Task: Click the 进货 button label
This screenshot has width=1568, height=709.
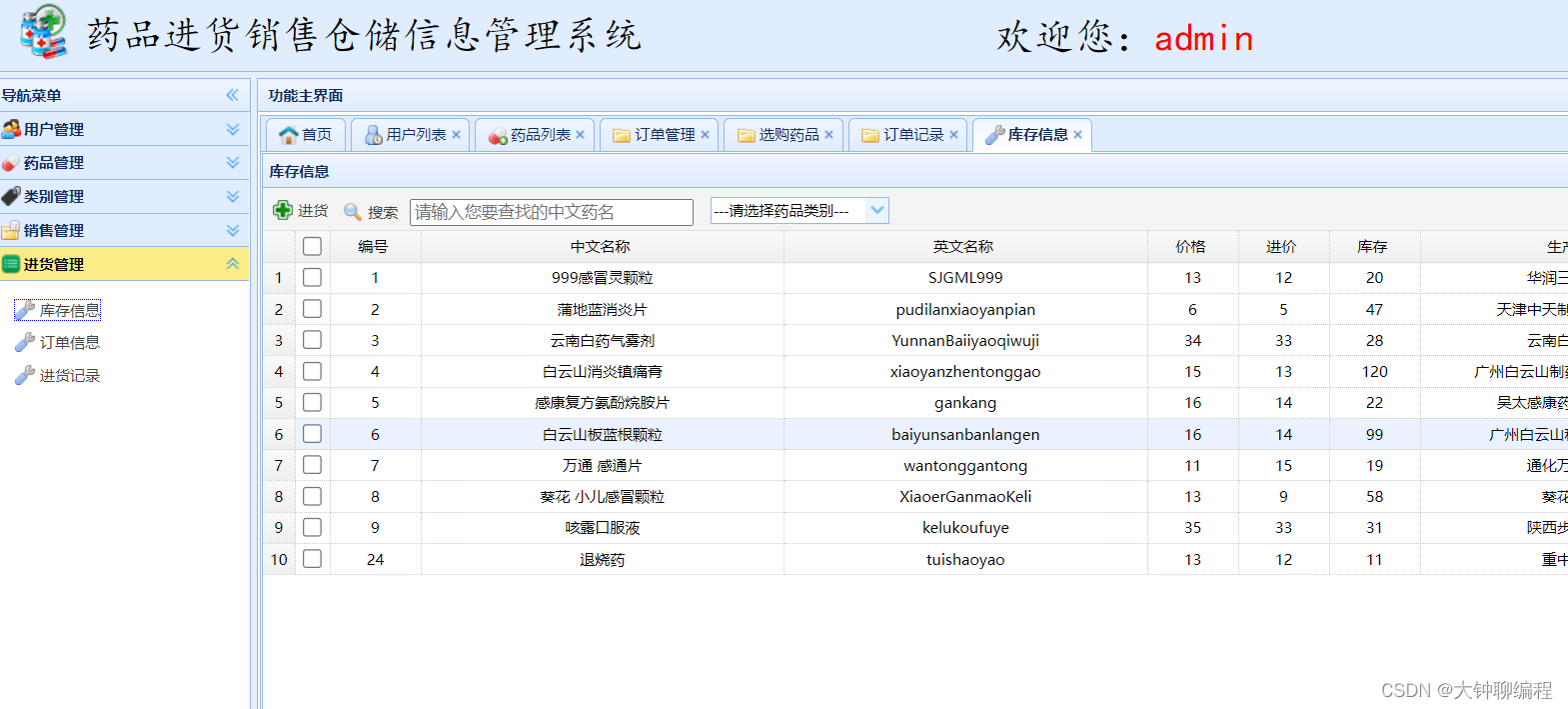Action: pyautogui.click(x=313, y=211)
